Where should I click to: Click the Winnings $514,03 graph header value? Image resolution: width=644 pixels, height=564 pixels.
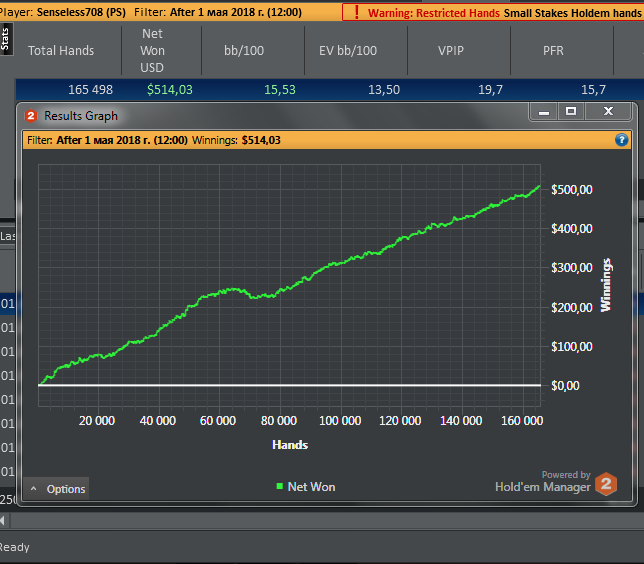[261, 140]
